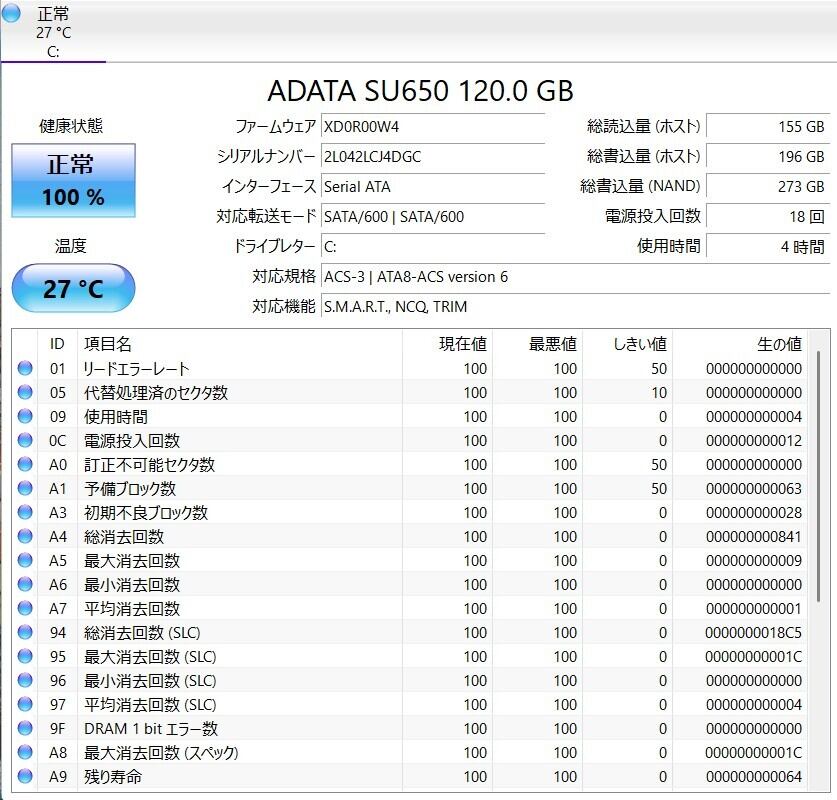Click the 総書込量 (NAND) value 273 GB
The height and width of the screenshot is (800, 837).
point(767,186)
